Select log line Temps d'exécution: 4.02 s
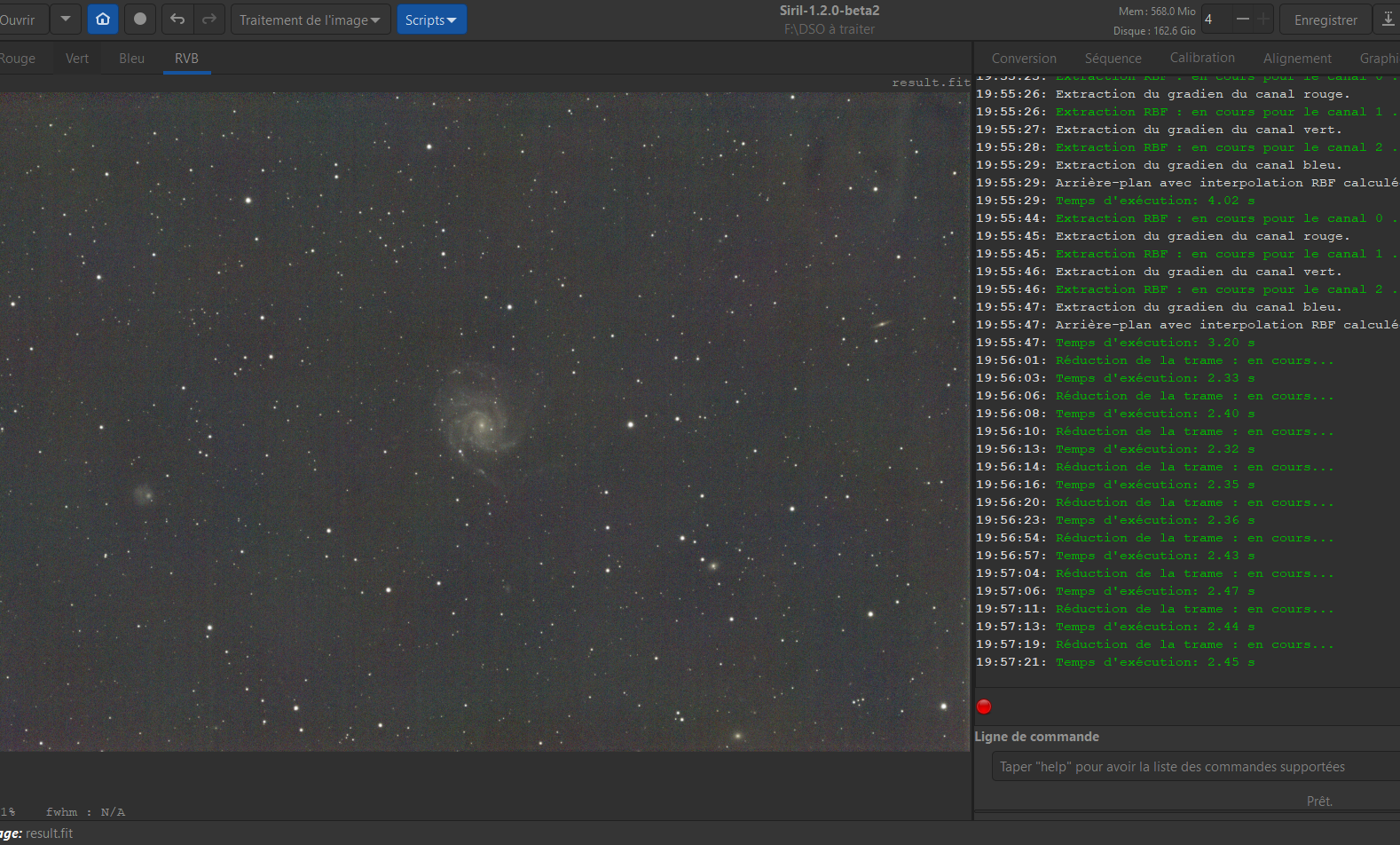The height and width of the screenshot is (845, 1400). 1115,201
